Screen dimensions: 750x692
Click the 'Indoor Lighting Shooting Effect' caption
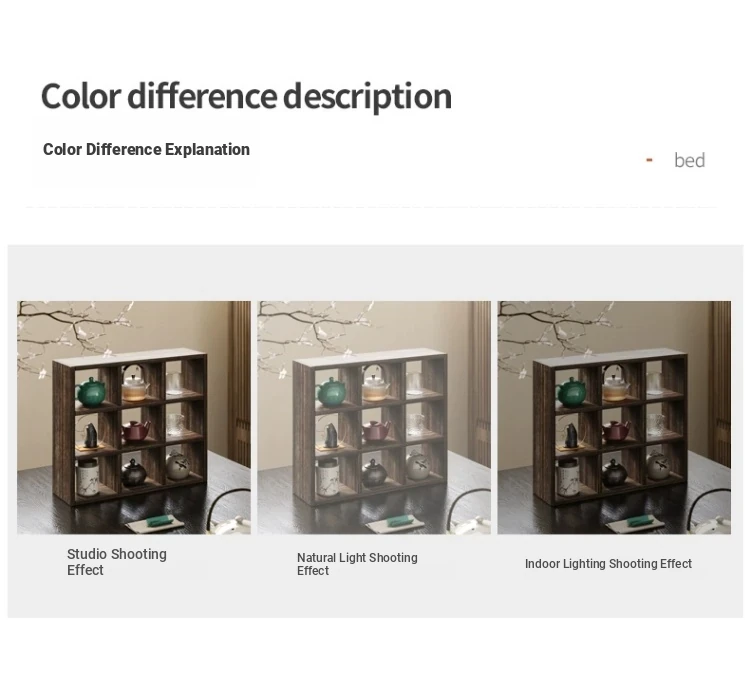pyautogui.click(x=608, y=564)
